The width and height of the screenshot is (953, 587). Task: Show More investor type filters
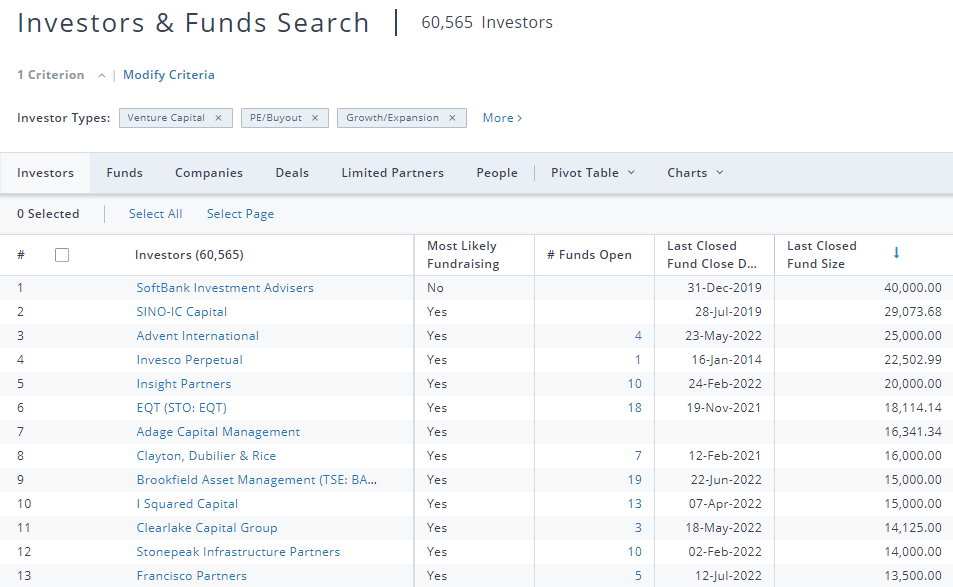(x=502, y=118)
